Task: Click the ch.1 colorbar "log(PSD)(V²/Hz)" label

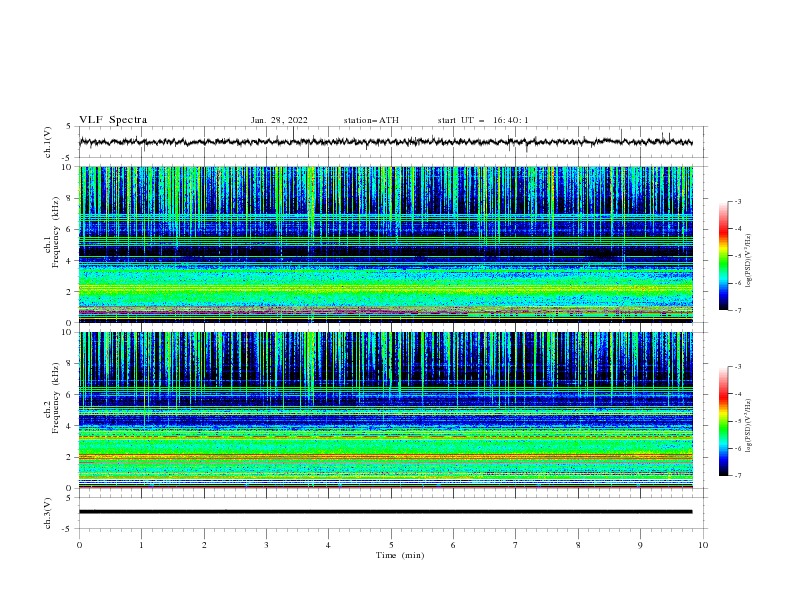Action: (x=749, y=261)
